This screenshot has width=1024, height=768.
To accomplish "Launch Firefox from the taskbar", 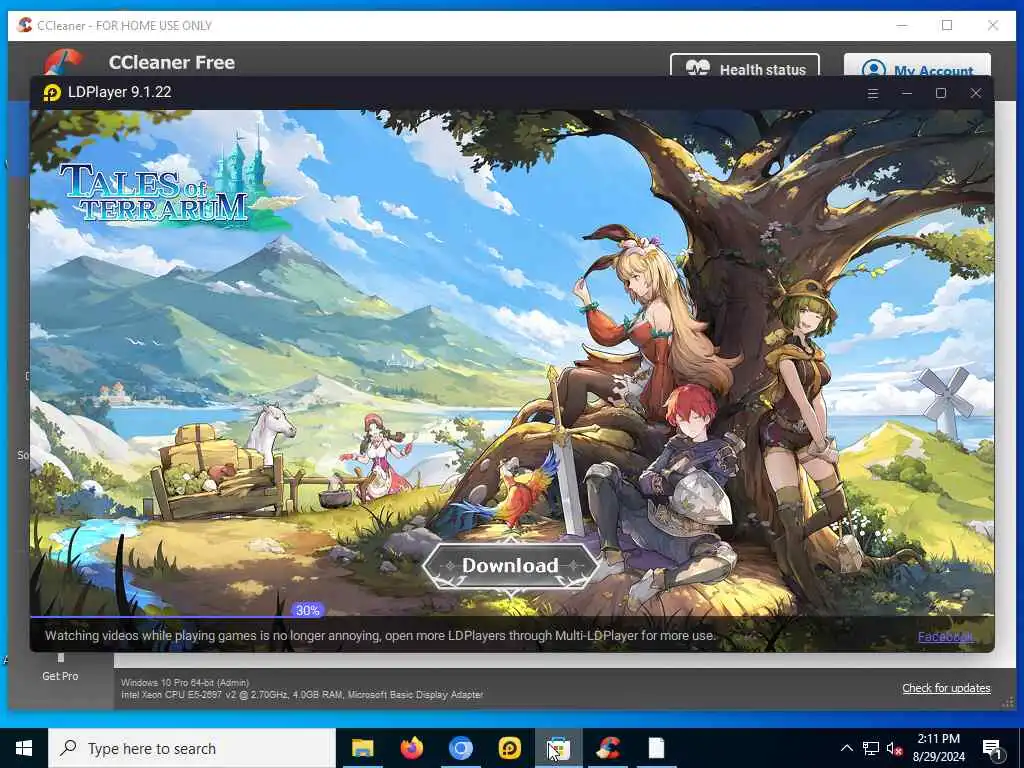I will tap(411, 748).
